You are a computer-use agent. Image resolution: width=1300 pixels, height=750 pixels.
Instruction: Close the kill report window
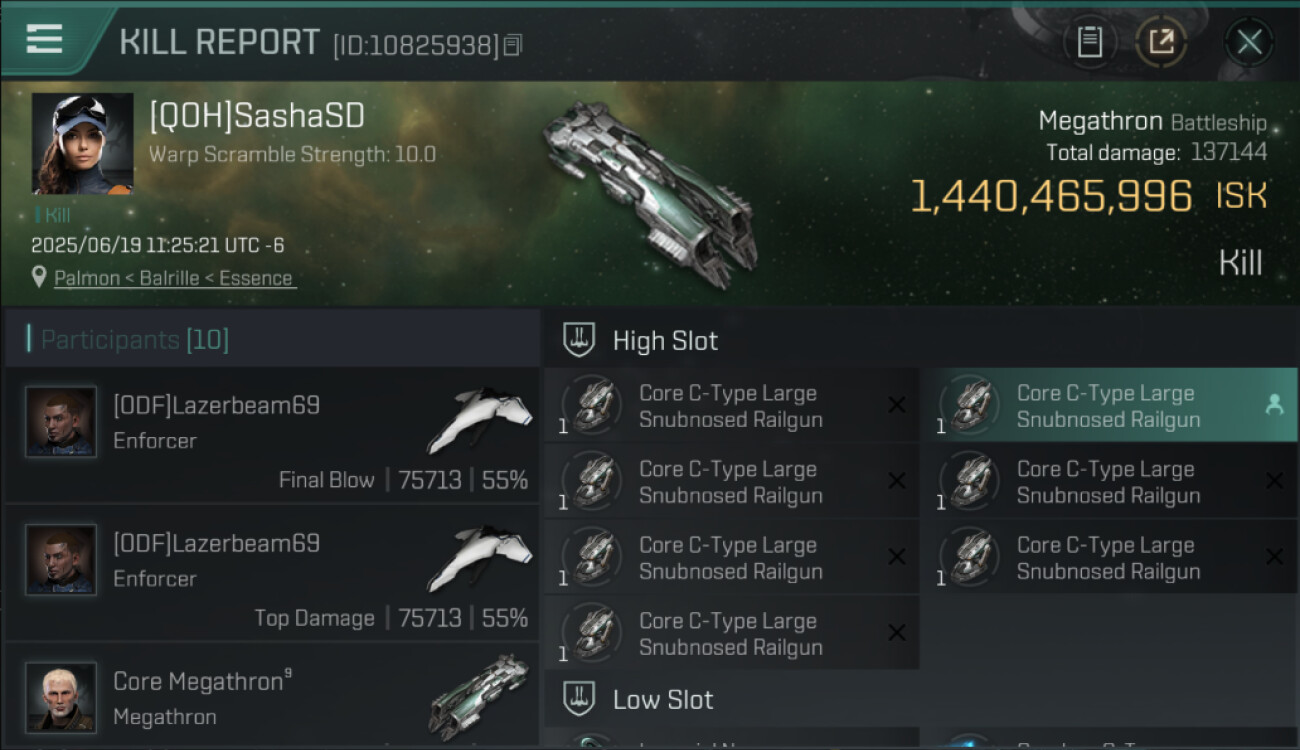1248,42
